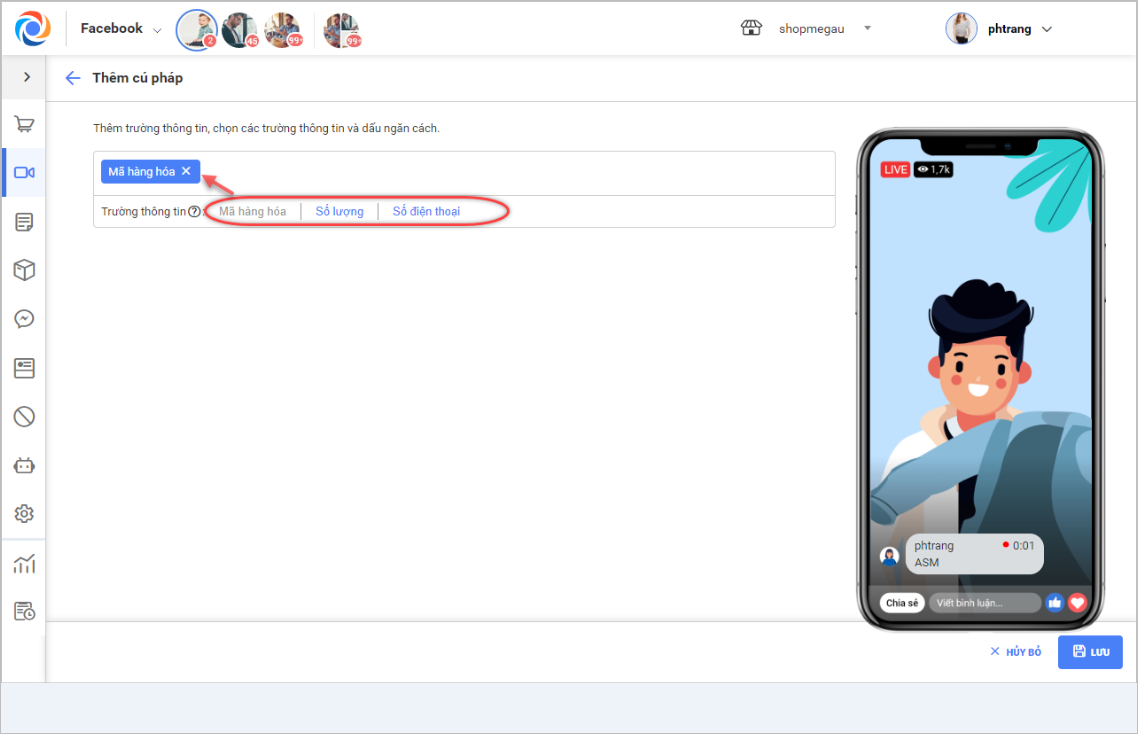Select the fourth page avatar after divider
The width and height of the screenshot is (1138, 734).
click(x=342, y=30)
